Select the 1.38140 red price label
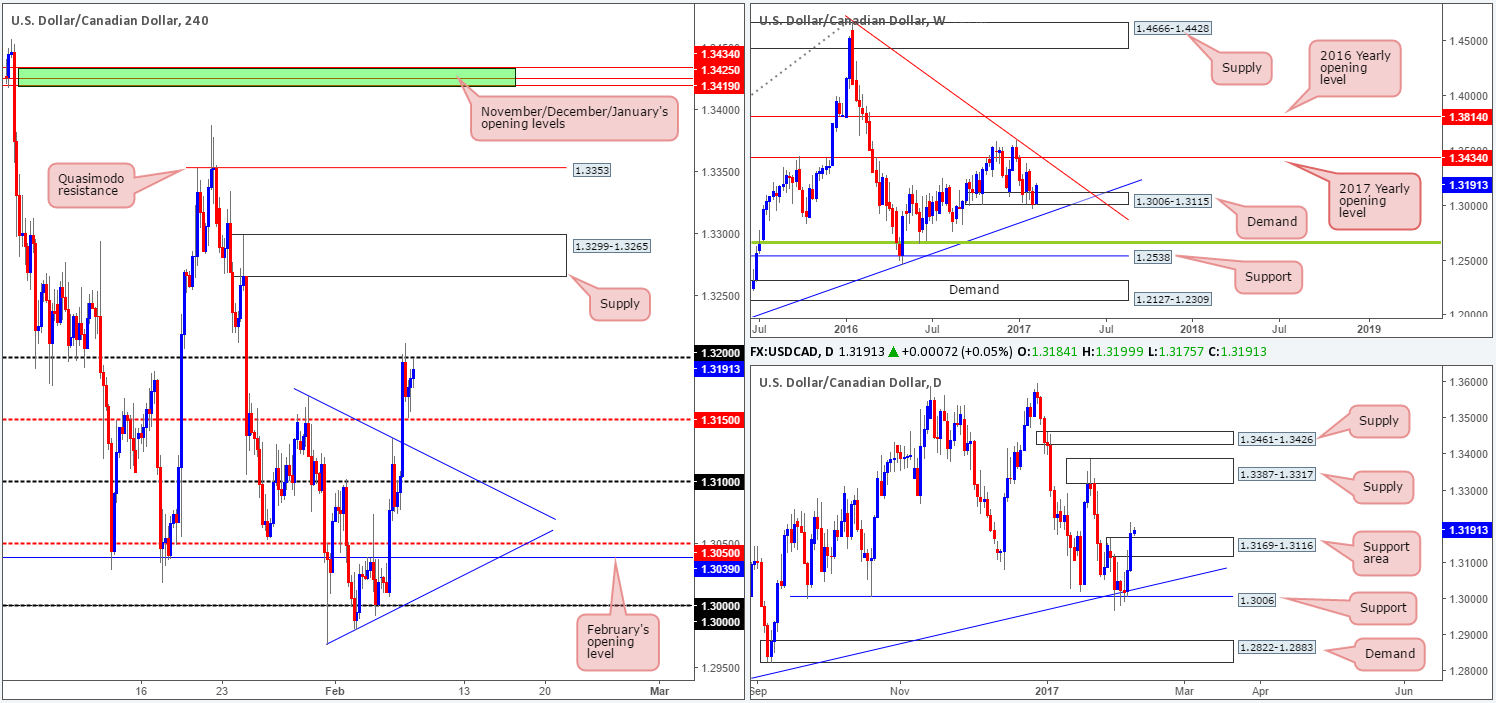Image resolution: width=1496 pixels, height=703 pixels. pos(1467,117)
